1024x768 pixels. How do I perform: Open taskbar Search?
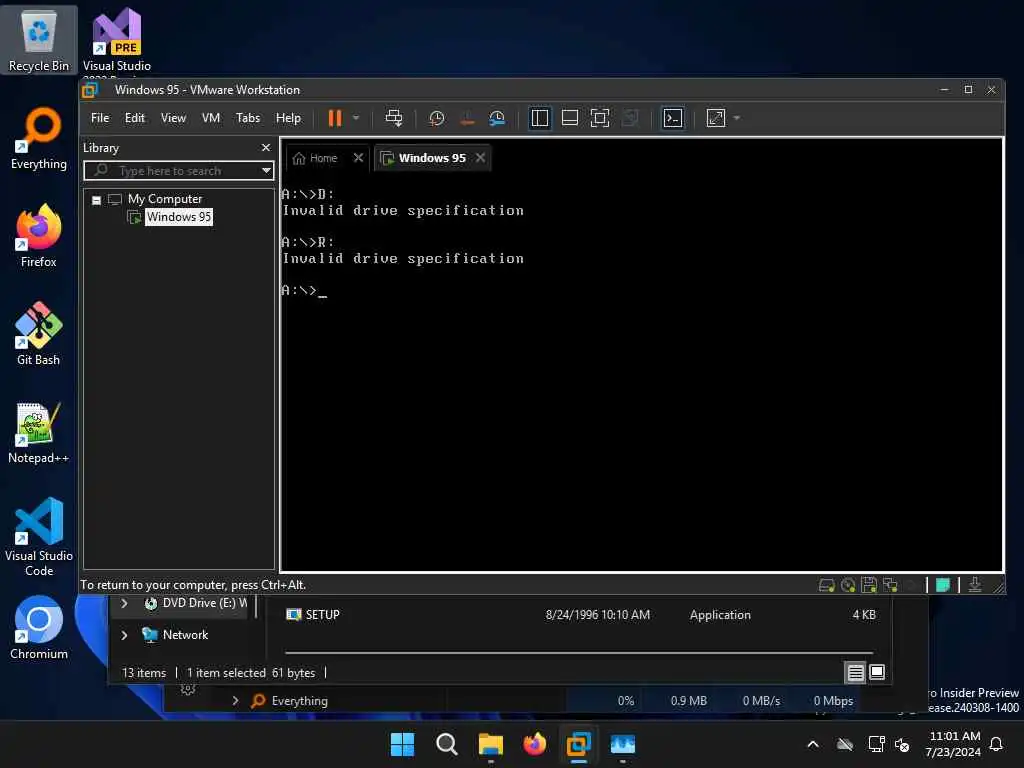[x=447, y=744]
